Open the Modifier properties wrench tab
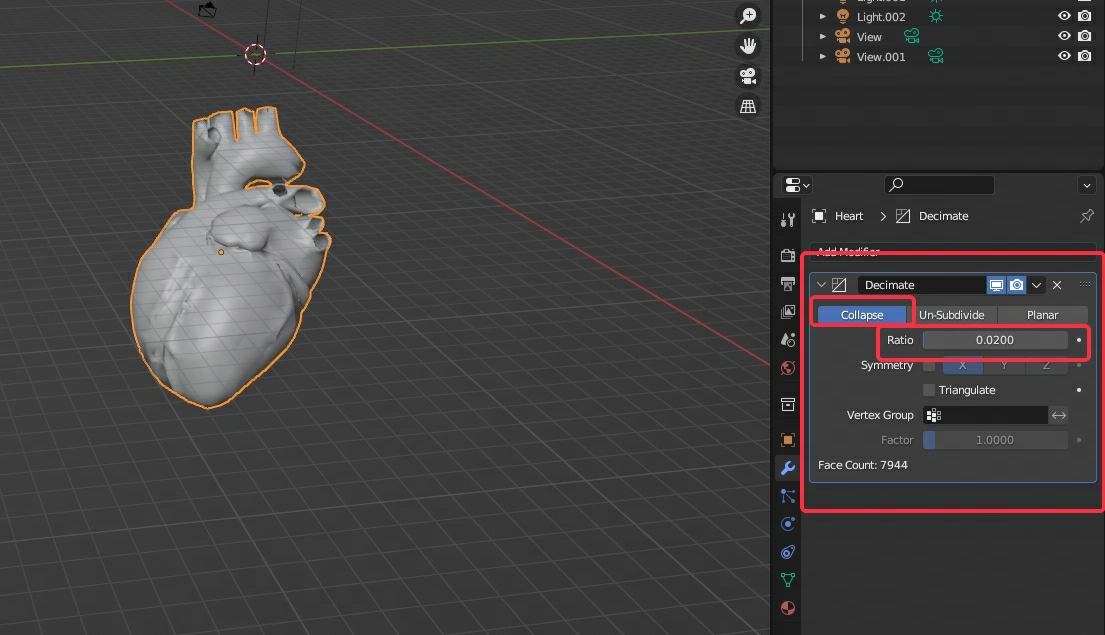The width and height of the screenshot is (1105, 635). 788,468
